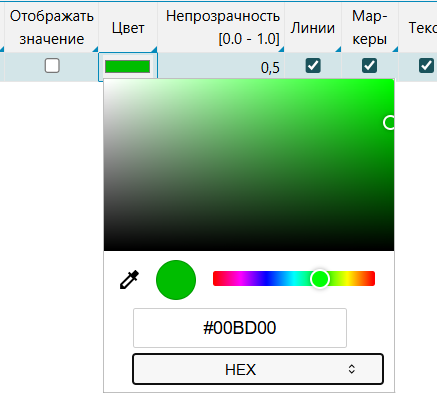
Task: Click corner triangle of Маркеры column header
Action: click(395, 49)
